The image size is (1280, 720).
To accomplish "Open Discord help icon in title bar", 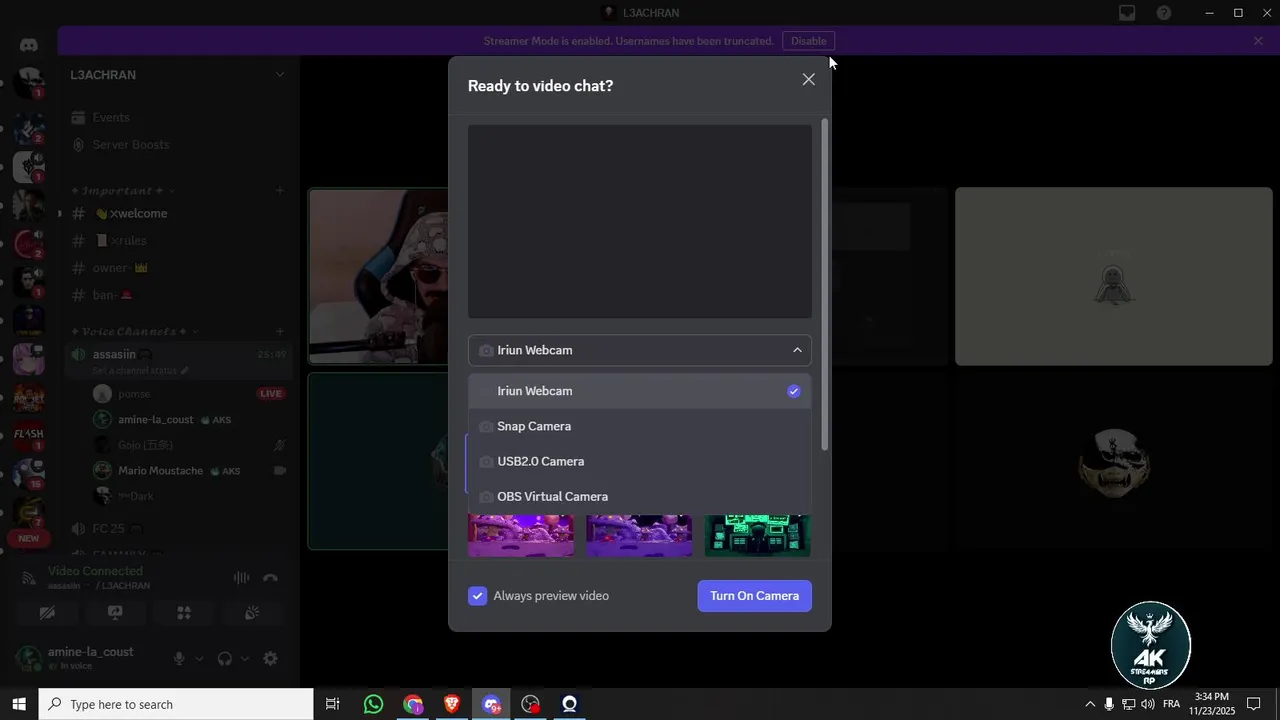I will [x=1164, y=13].
